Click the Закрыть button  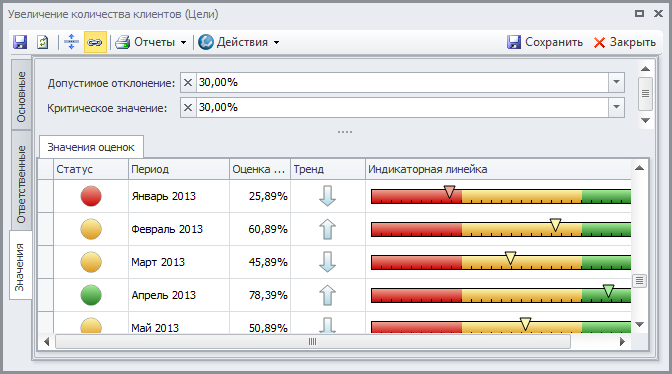pyautogui.click(x=624, y=42)
